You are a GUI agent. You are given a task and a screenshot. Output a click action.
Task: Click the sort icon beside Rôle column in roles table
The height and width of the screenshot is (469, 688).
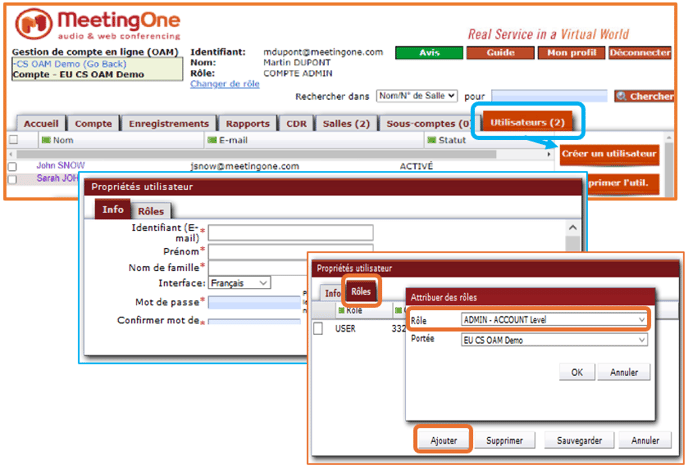click(x=341, y=311)
